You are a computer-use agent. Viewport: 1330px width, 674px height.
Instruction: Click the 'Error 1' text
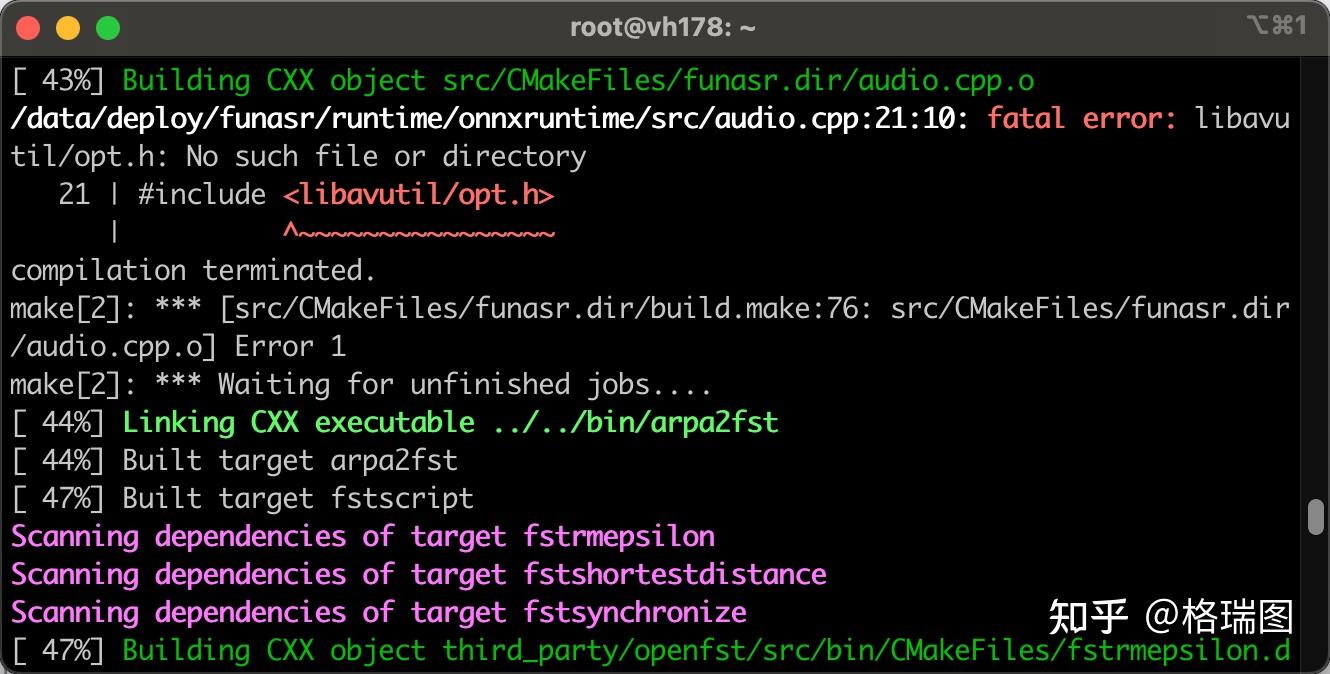[290, 346]
